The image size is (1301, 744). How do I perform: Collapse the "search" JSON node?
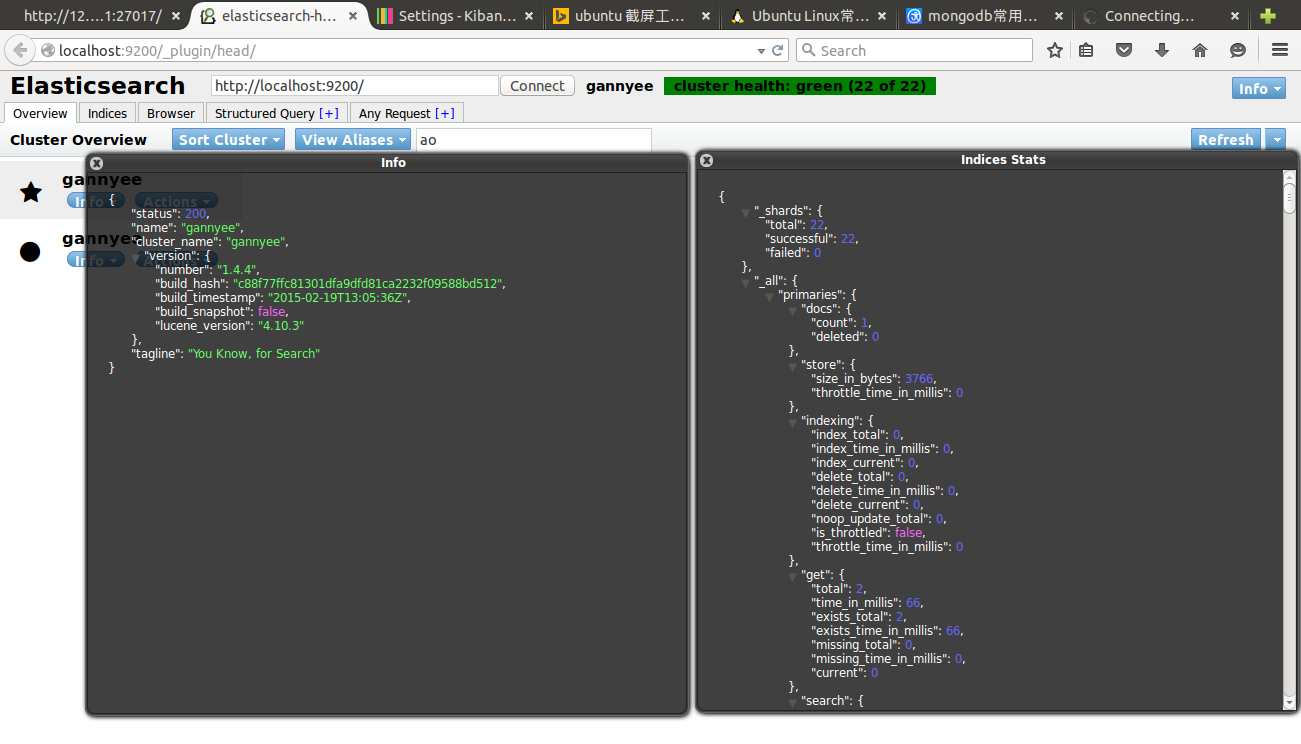click(794, 702)
